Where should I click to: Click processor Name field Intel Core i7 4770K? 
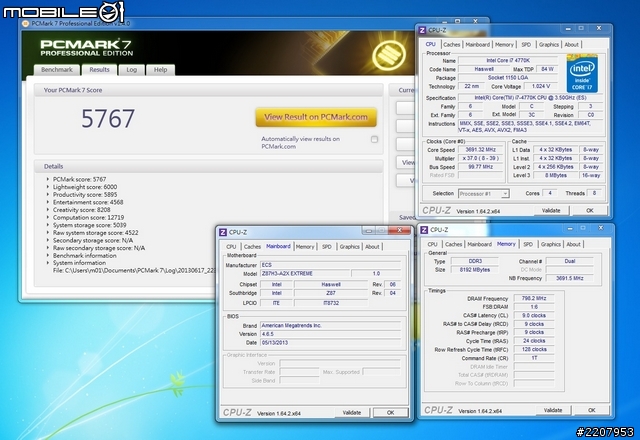(x=508, y=60)
